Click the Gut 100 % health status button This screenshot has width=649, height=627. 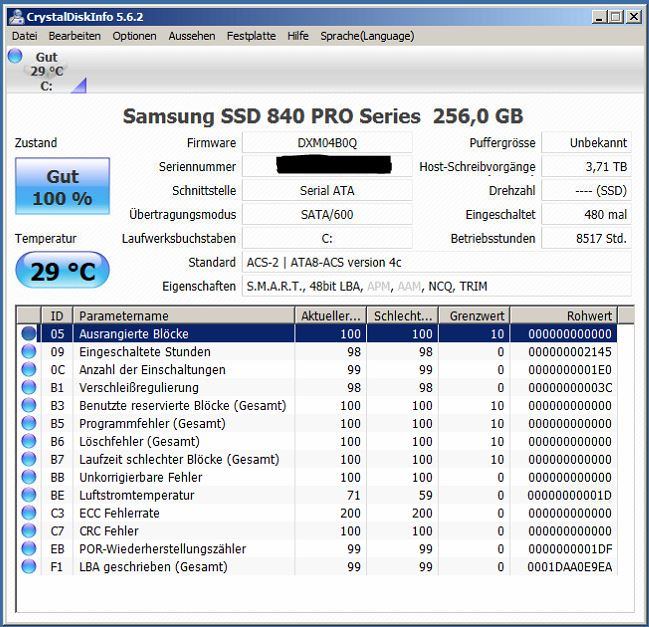point(62,186)
